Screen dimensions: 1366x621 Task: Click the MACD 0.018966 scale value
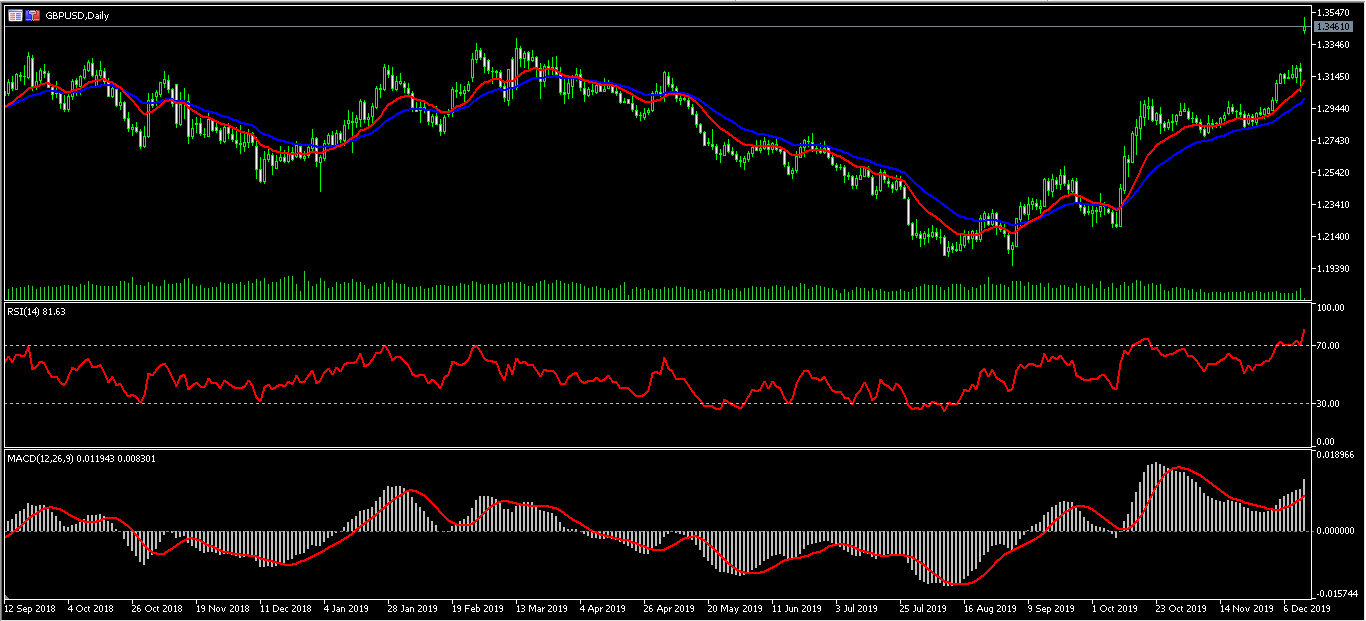pos(1337,454)
